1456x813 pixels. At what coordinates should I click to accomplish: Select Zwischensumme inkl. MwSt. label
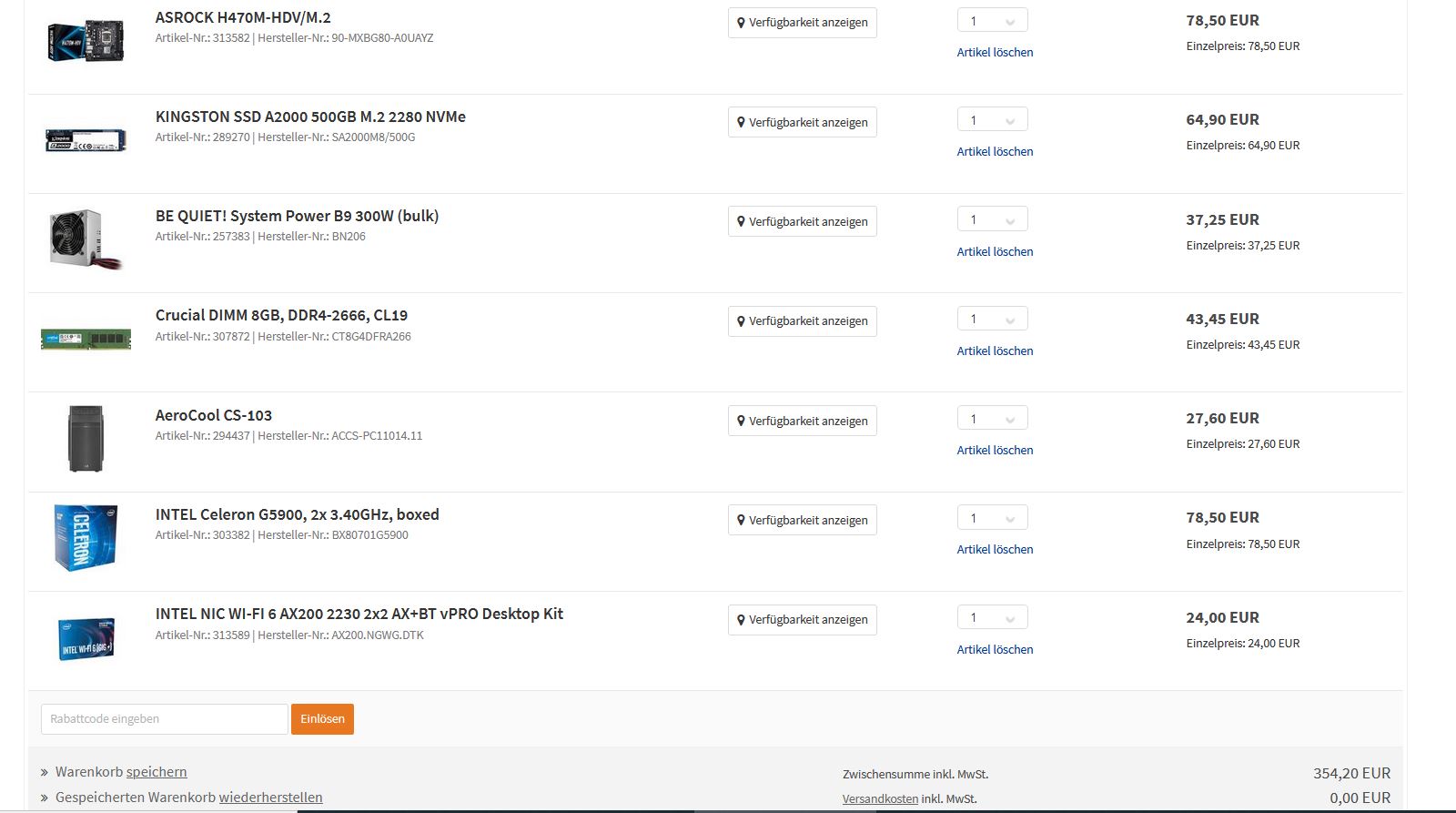[915, 775]
